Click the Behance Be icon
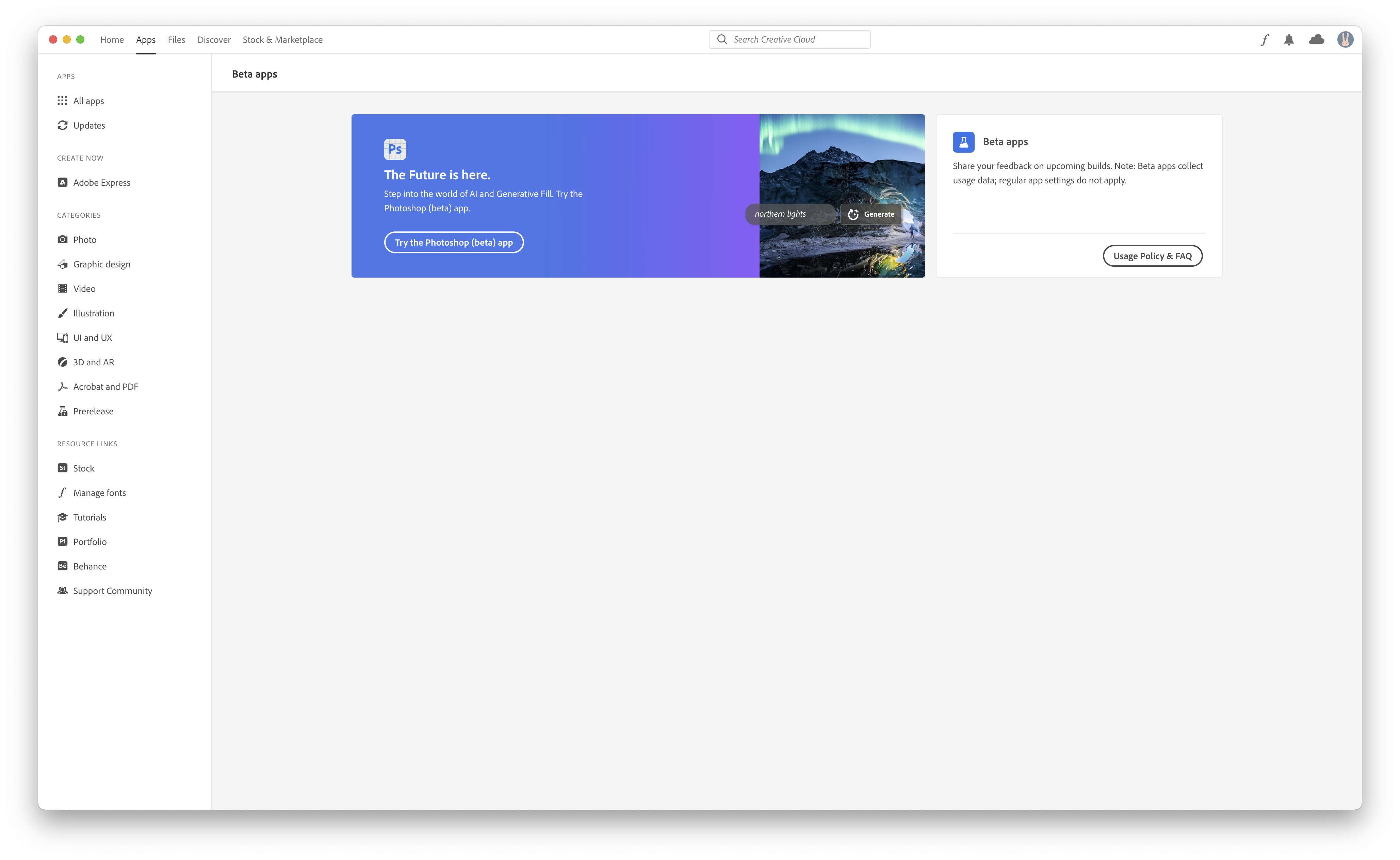Image resolution: width=1400 pixels, height=860 pixels. click(x=63, y=566)
